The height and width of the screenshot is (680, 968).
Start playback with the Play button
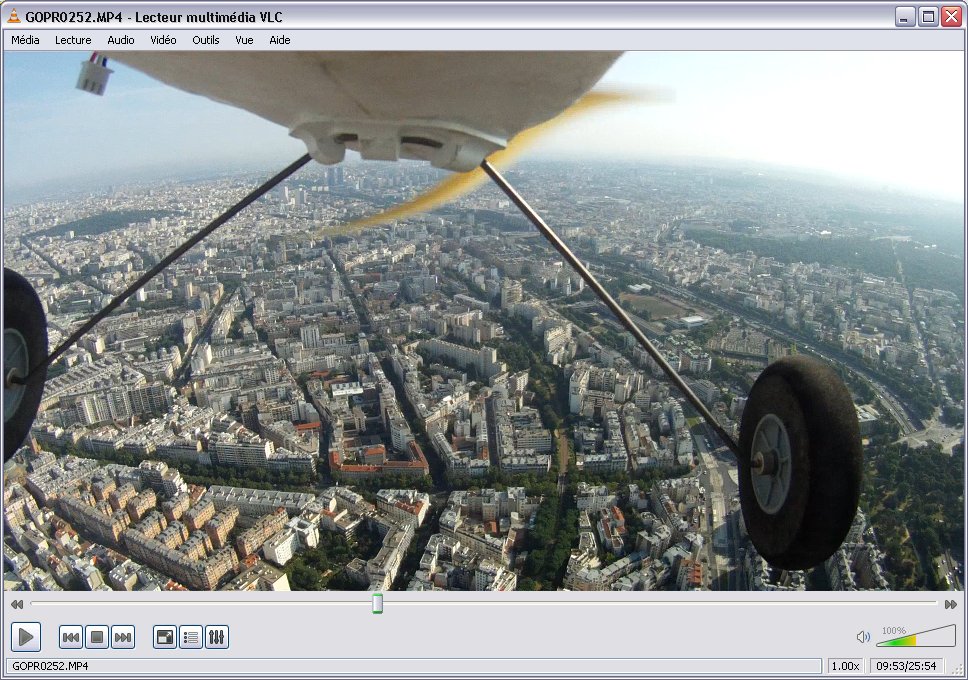[x=26, y=637]
